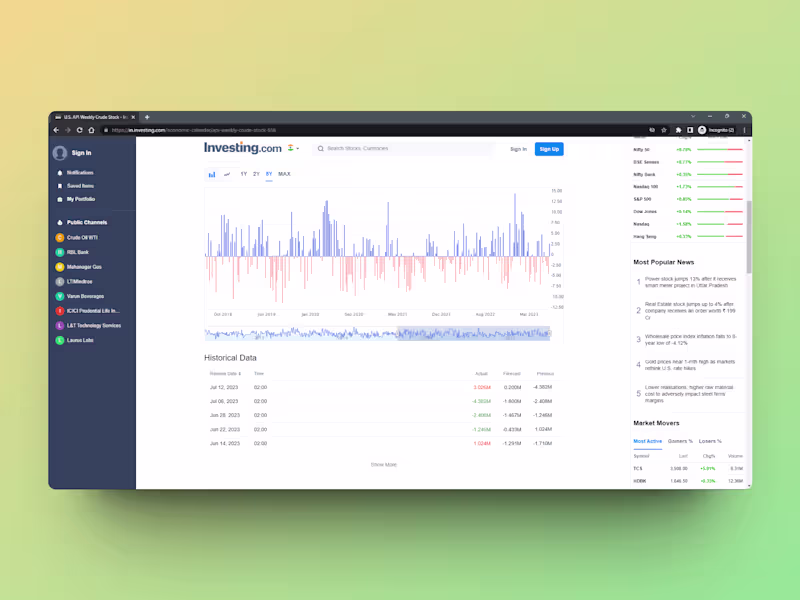Open the Gainers % tab in Market Movers
Viewport: 800px width, 600px height.
point(683,440)
